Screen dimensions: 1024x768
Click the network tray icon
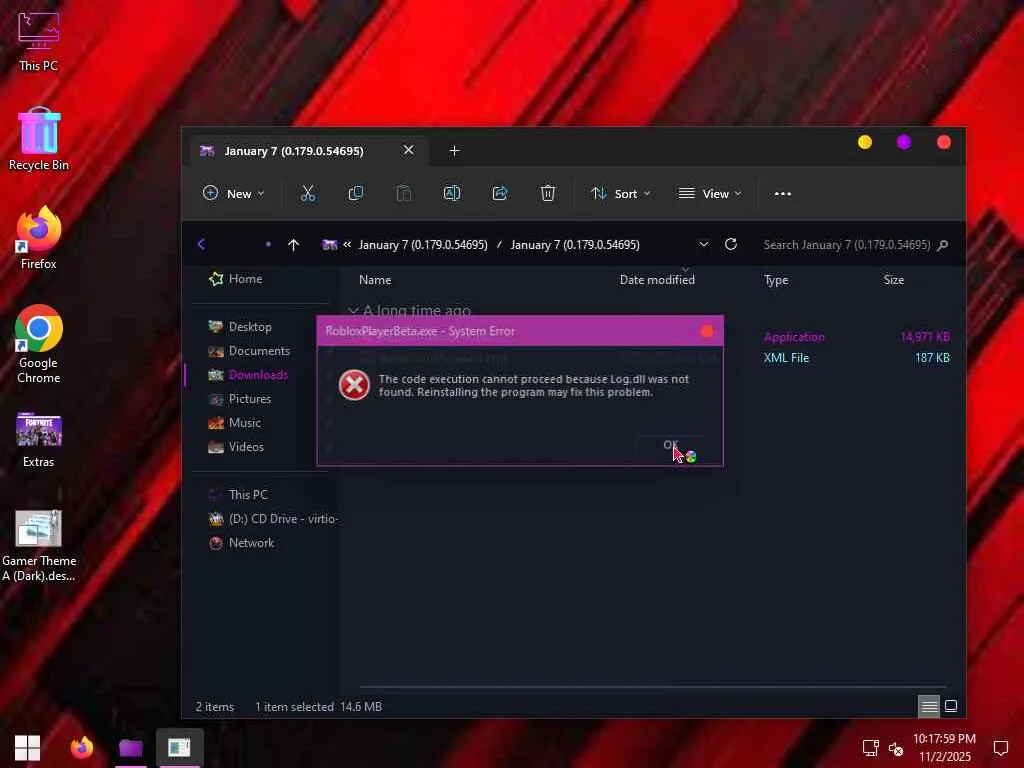point(871,748)
